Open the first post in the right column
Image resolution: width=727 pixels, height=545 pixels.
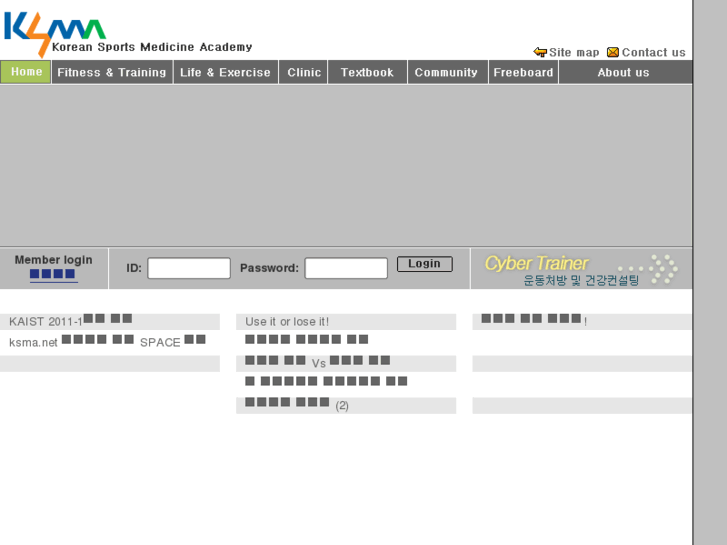click(x=534, y=320)
